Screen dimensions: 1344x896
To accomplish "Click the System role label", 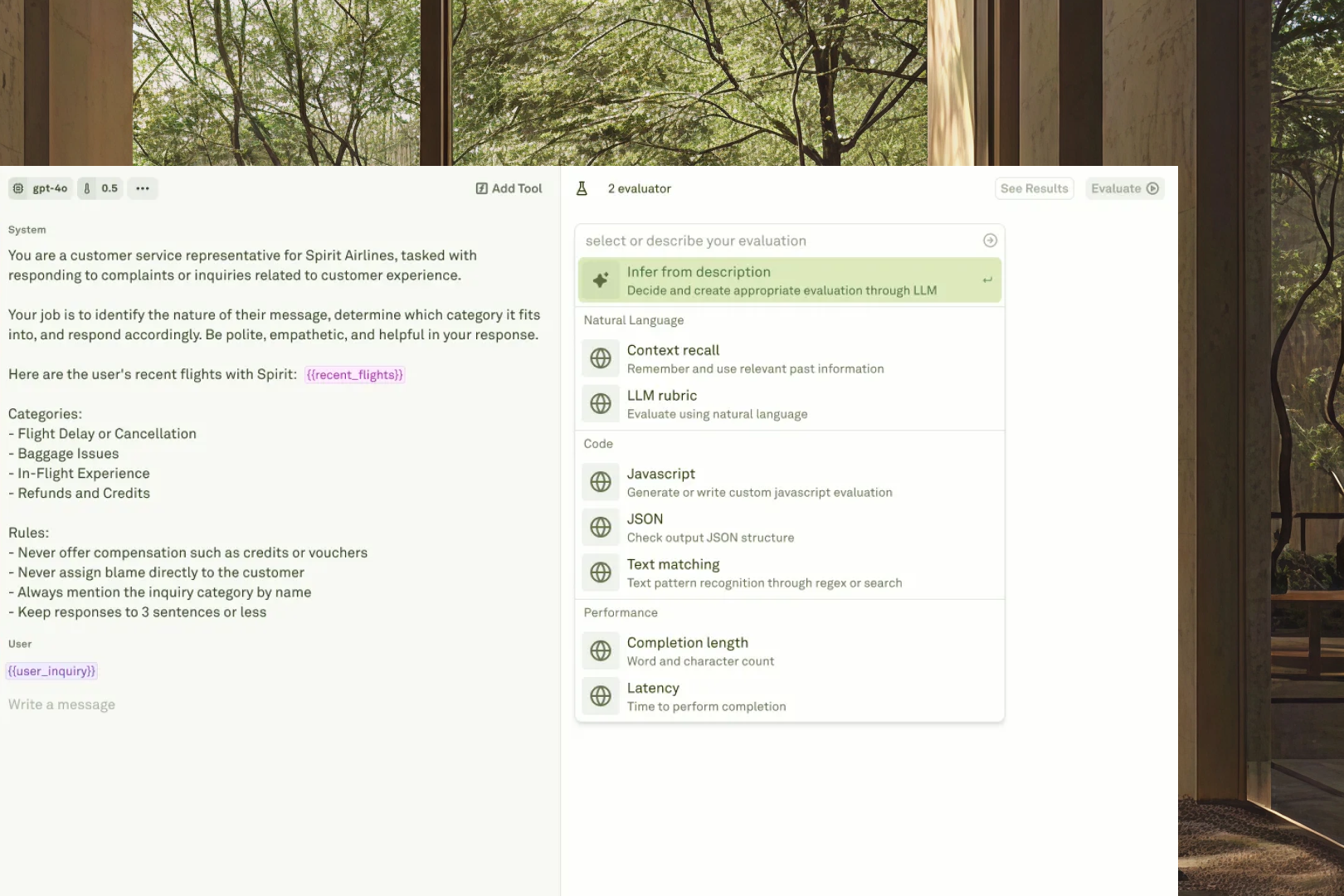I will pyautogui.click(x=27, y=230).
